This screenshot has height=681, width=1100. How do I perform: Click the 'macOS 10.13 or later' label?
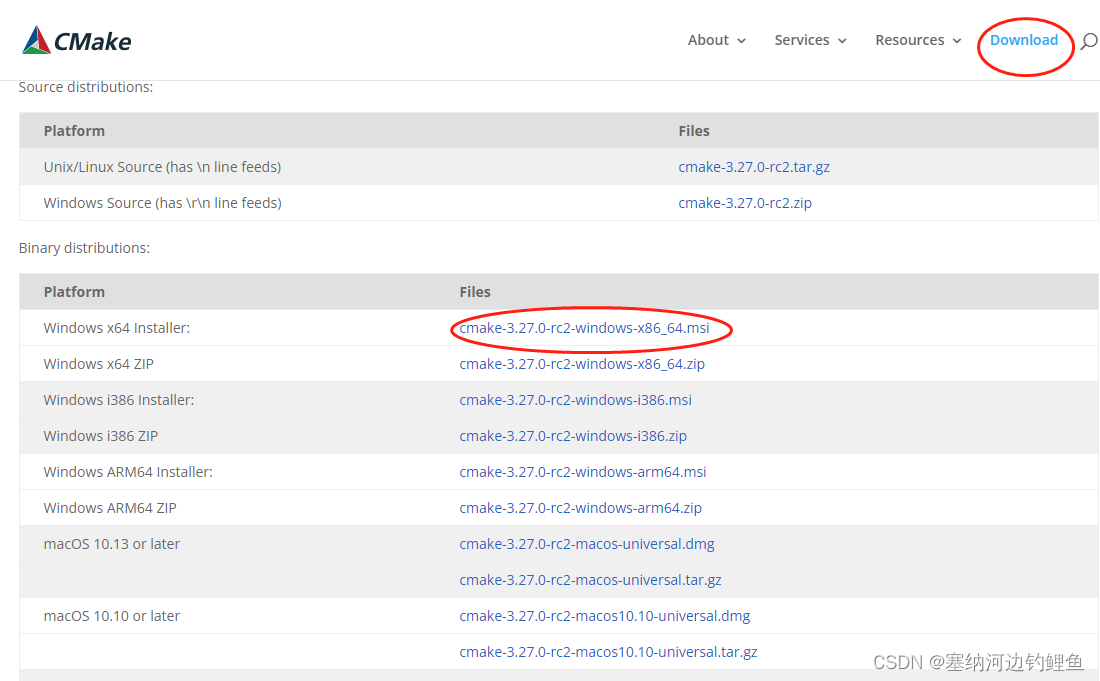[112, 544]
